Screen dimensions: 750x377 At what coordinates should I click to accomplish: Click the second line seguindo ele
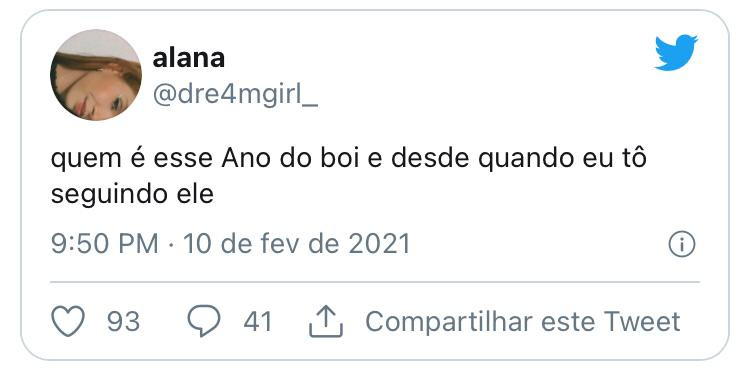click(132, 195)
